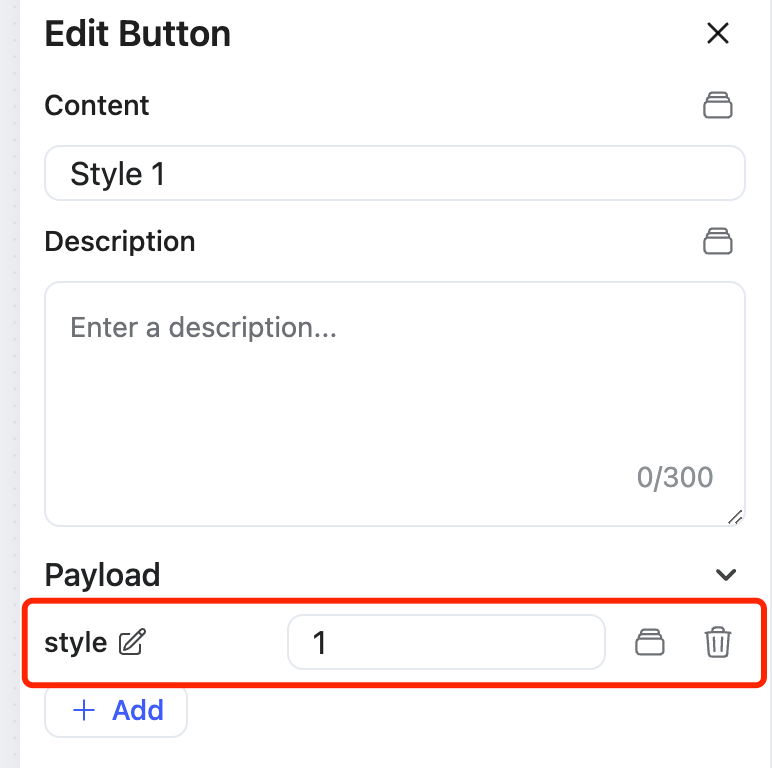Click the 'Edit Button' panel title
The height and width of the screenshot is (768, 772).
coord(138,34)
